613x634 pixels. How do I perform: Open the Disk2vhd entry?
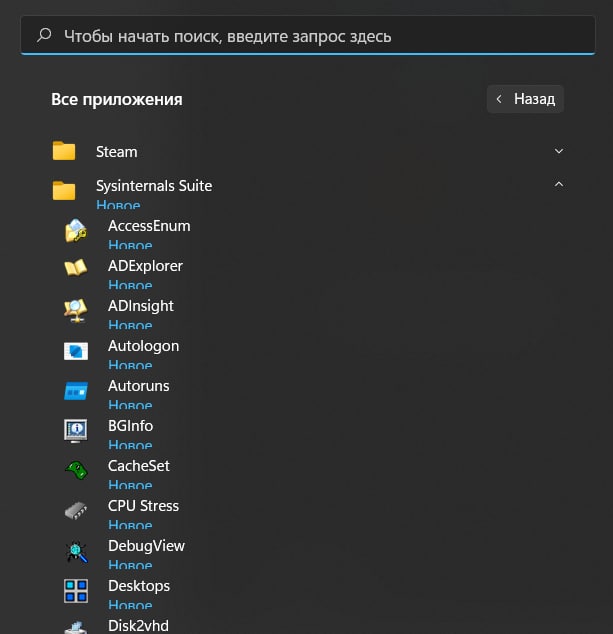click(138, 626)
